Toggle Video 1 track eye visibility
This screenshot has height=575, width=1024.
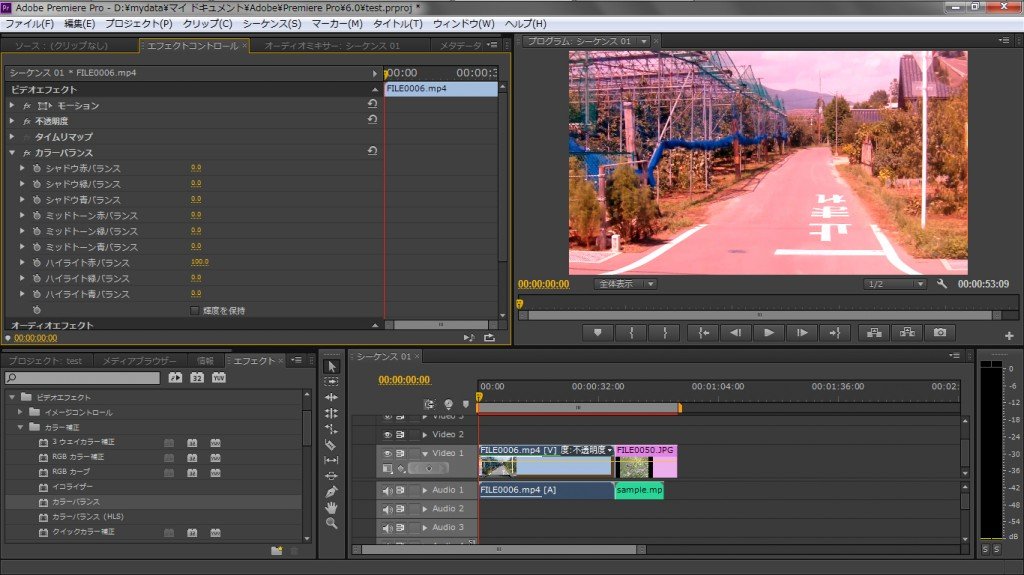(x=387, y=453)
